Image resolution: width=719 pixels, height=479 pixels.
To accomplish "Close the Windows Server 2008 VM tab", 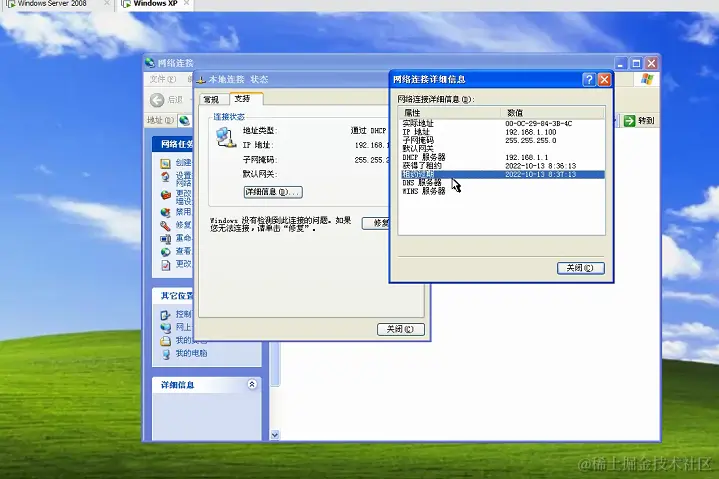I will [x=106, y=3].
